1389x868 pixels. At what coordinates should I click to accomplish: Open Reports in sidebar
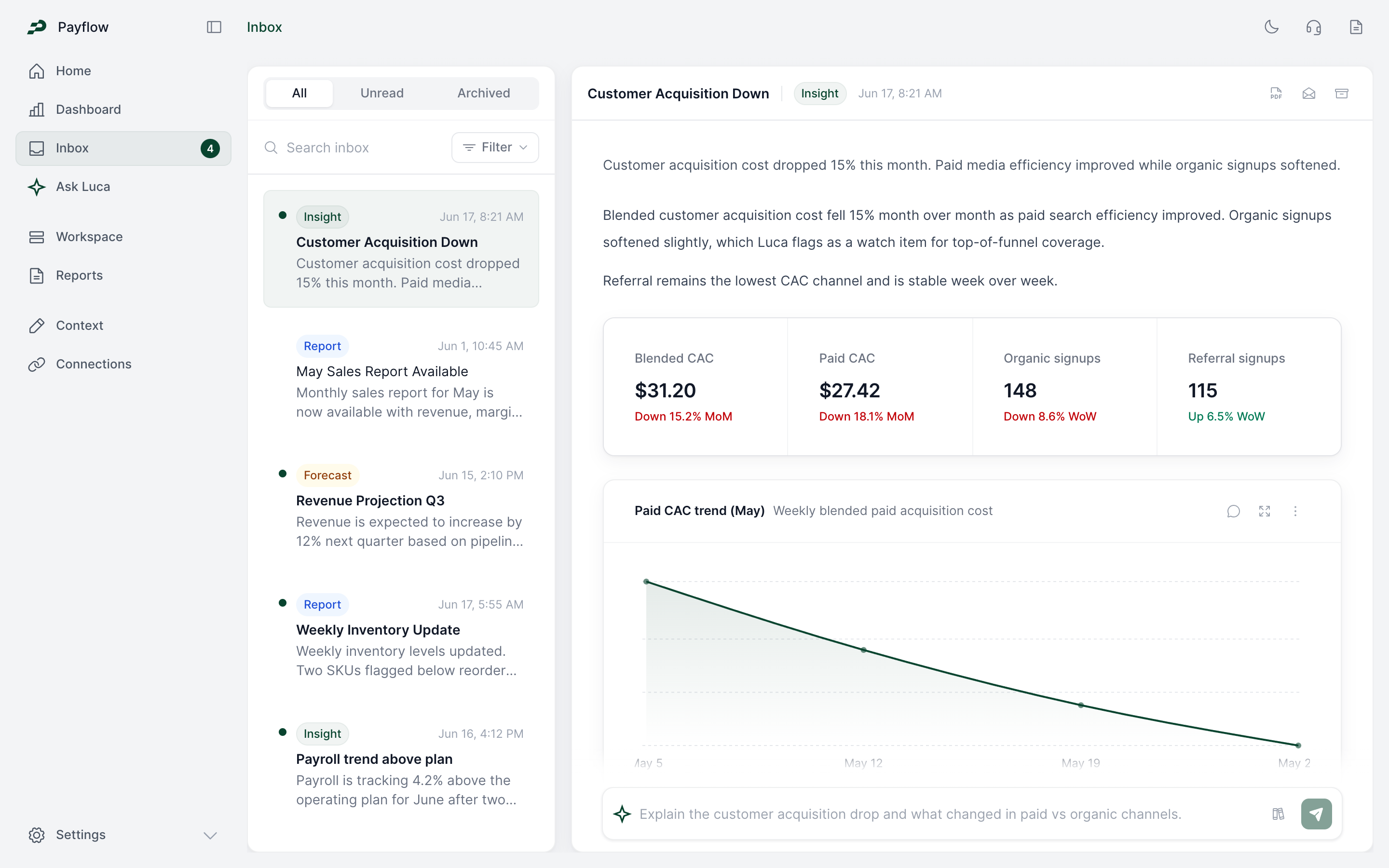tap(123, 275)
